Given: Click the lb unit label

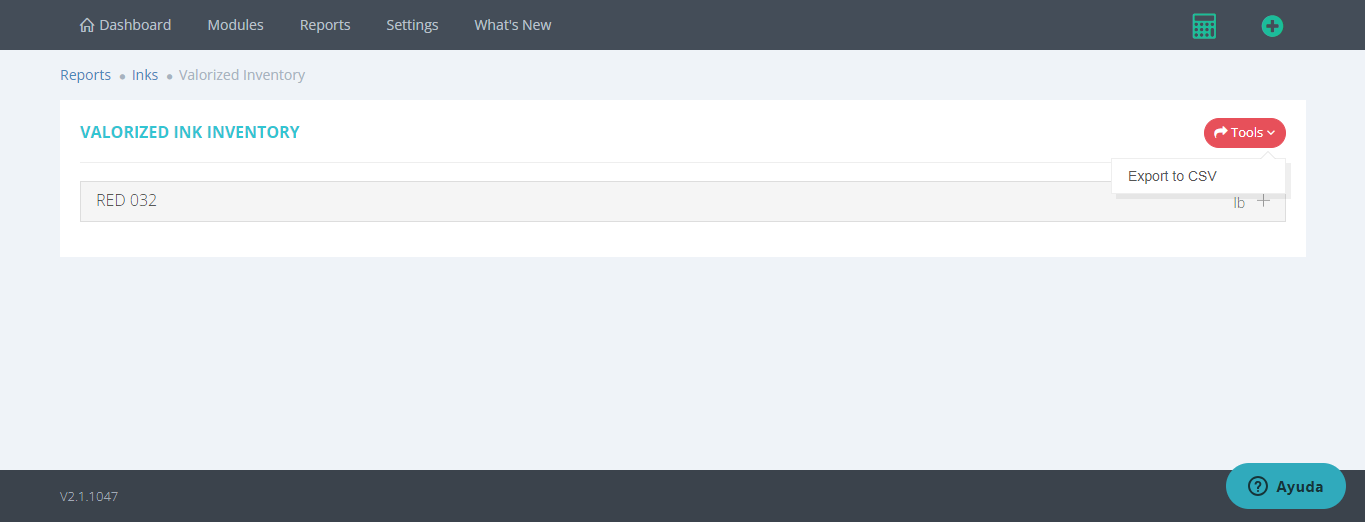Looking at the screenshot, I should pyautogui.click(x=1239, y=203).
